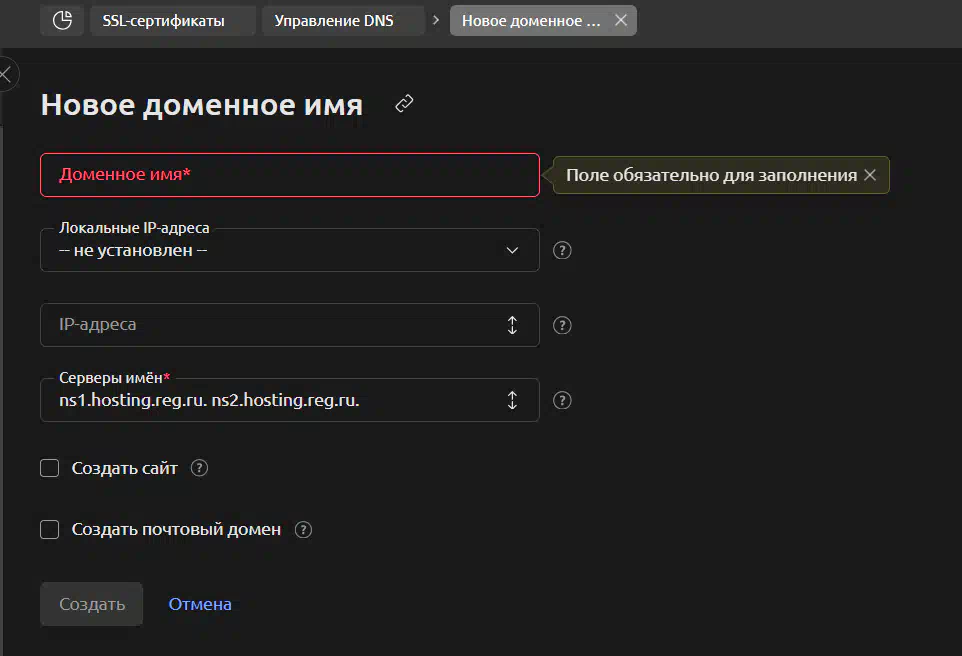
Task: Show help for Локальные IP-адреса
Action: 562,251
